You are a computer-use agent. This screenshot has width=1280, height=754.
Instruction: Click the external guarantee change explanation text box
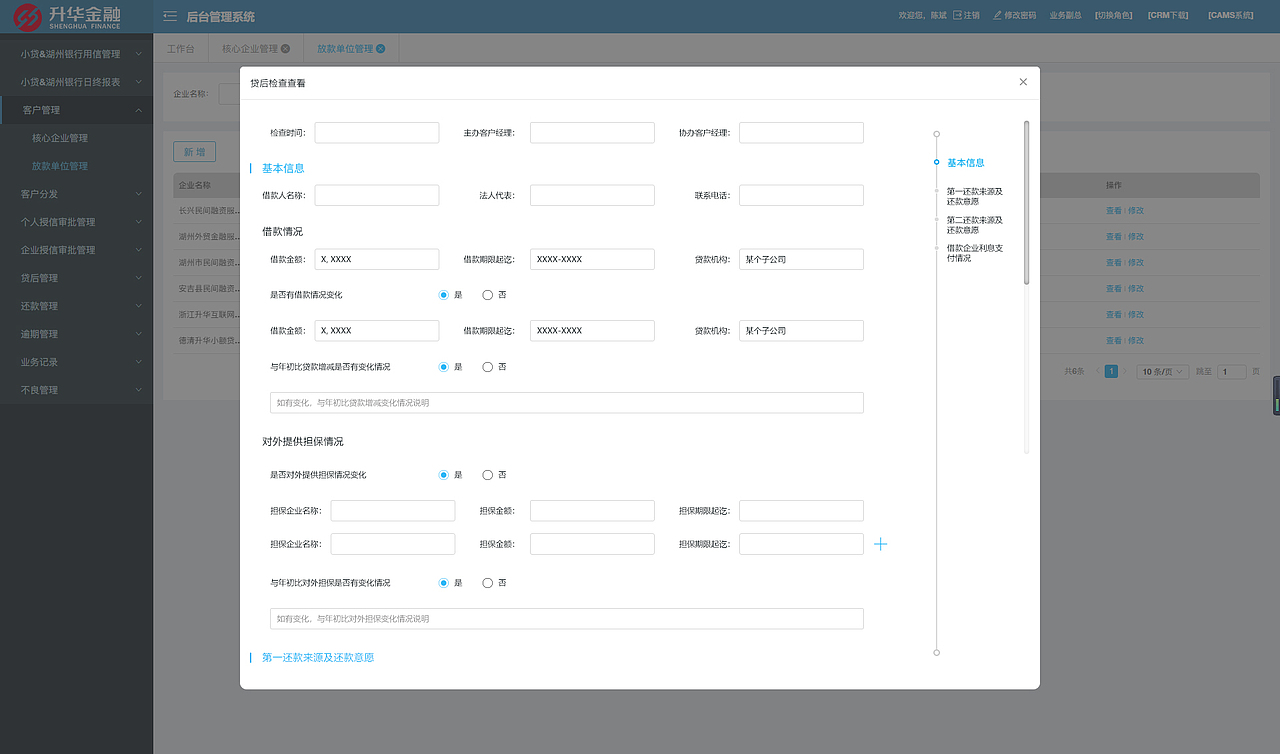click(x=567, y=619)
